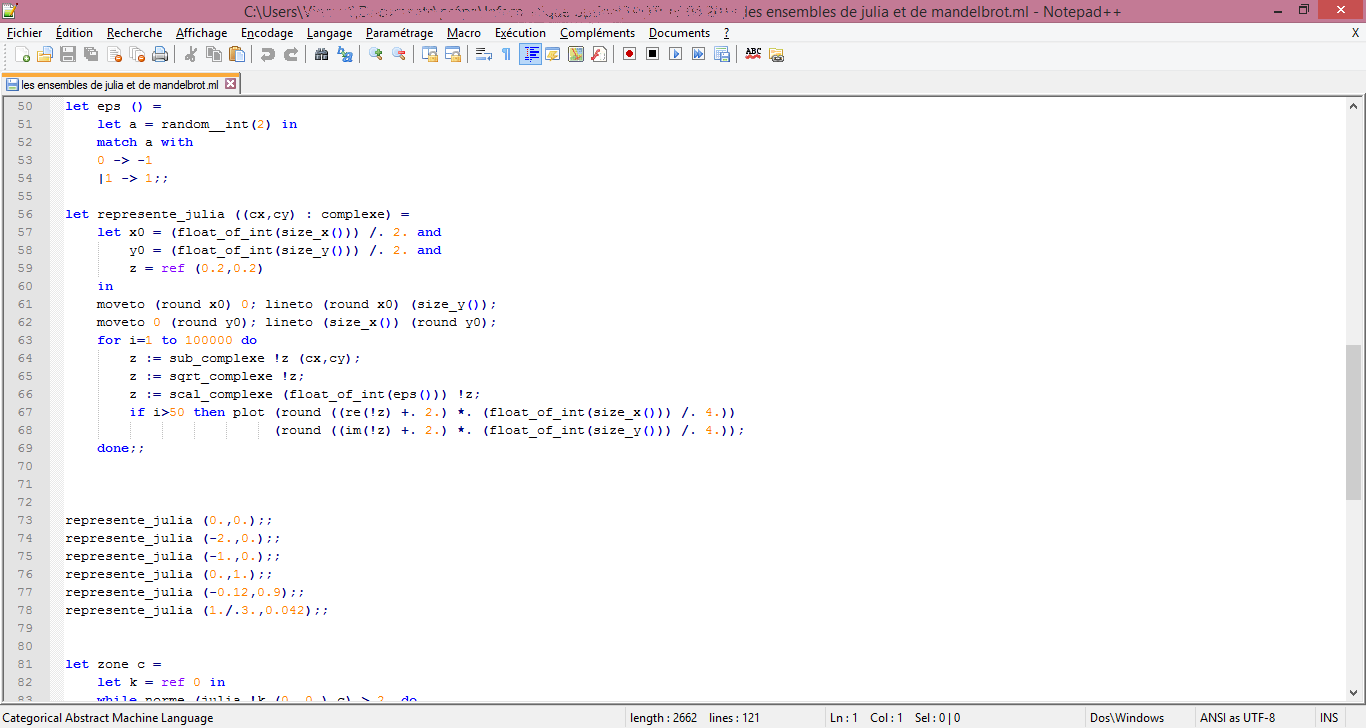Open the Édition menu
This screenshot has height=728, width=1366.
75,33
